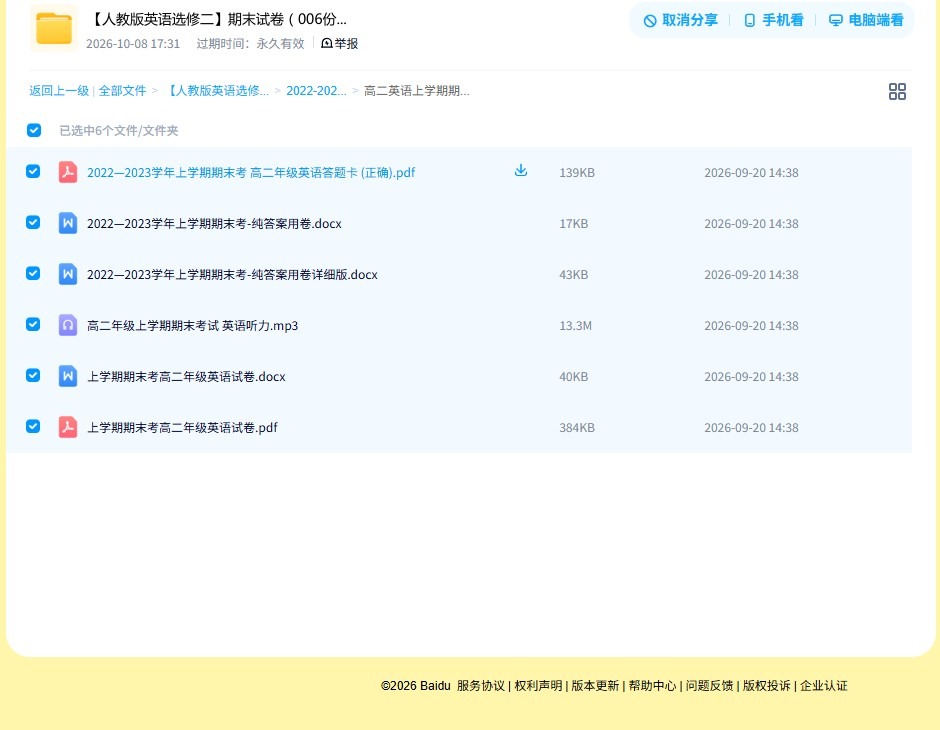Open 版本更新 footer link
This screenshot has height=730, width=940.
595,686
